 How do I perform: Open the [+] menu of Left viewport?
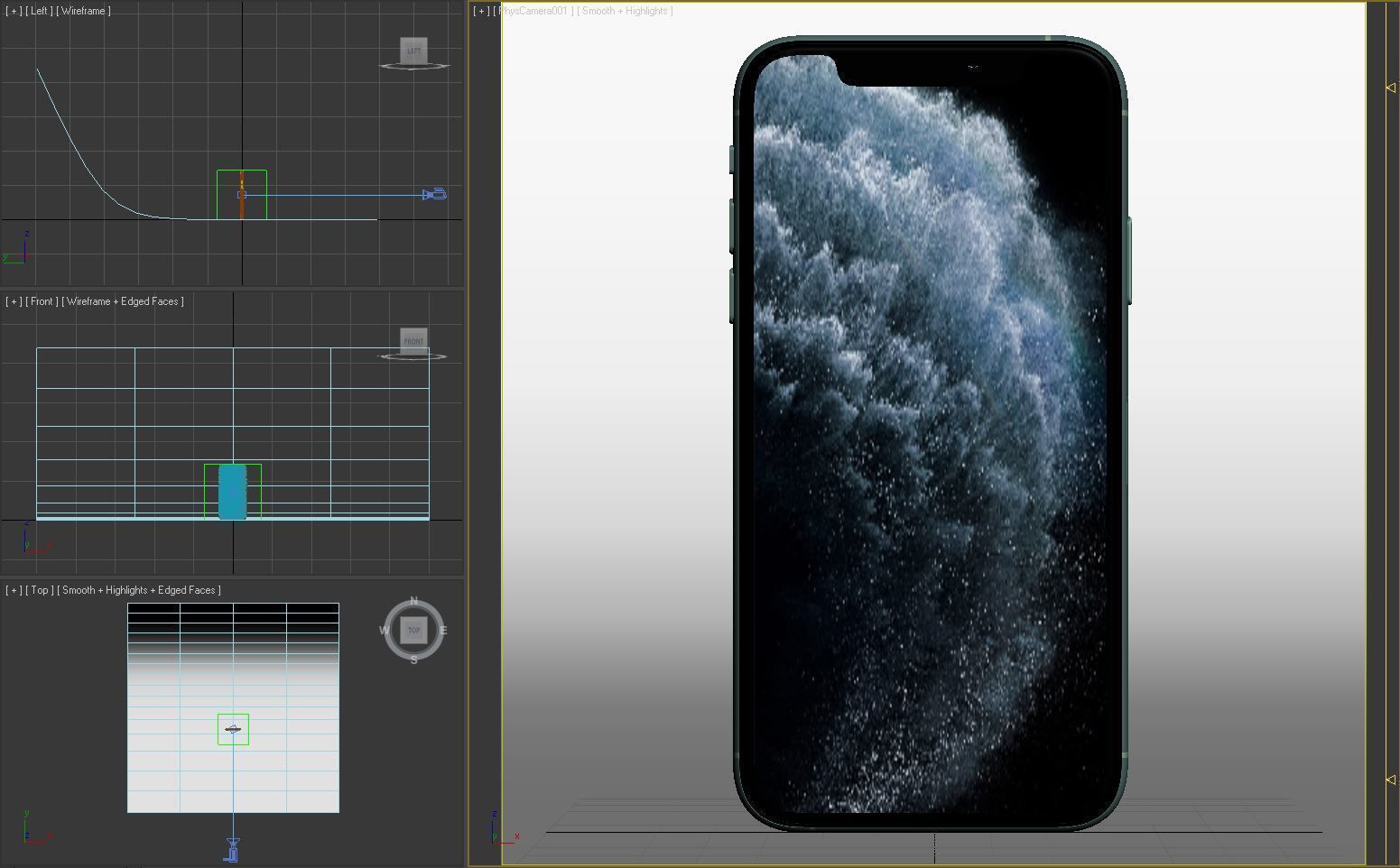tap(14, 11)
